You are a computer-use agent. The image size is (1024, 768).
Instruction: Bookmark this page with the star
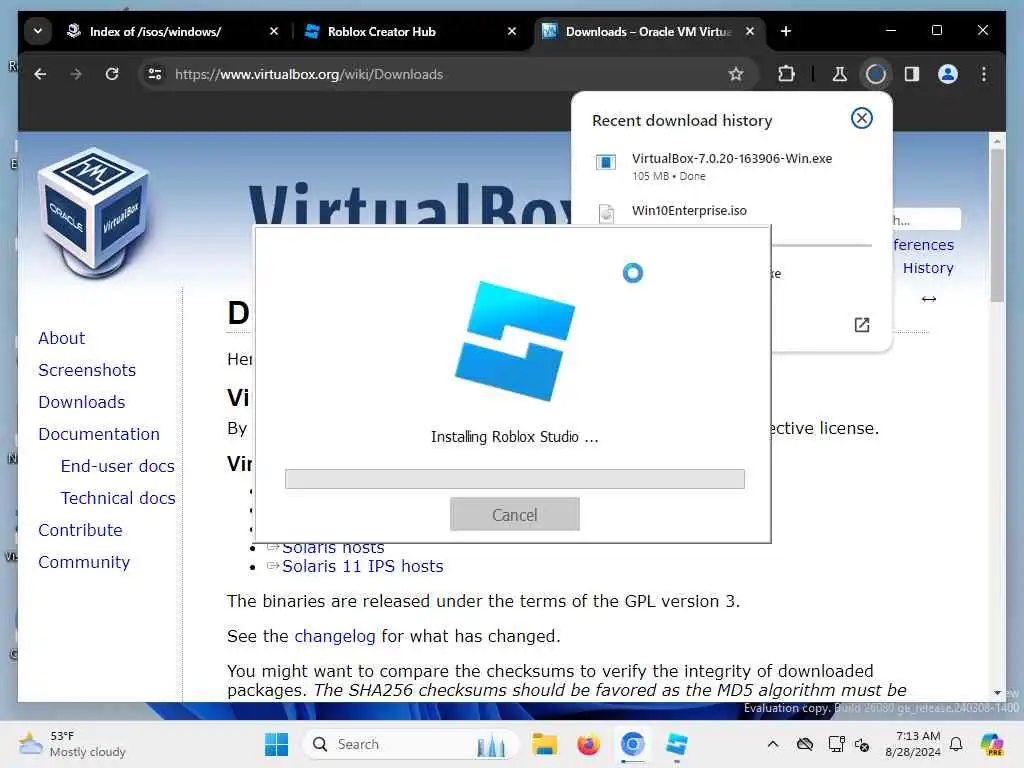pyautogui.click(x=736, y=74)
